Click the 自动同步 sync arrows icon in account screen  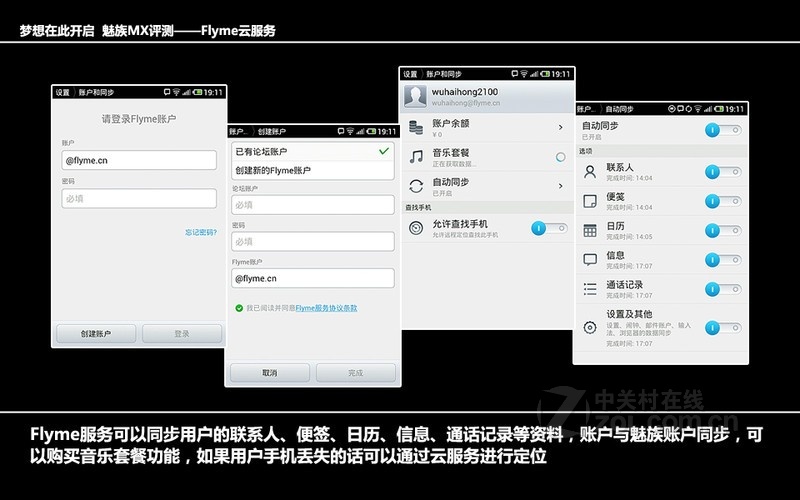pos(416,186)
